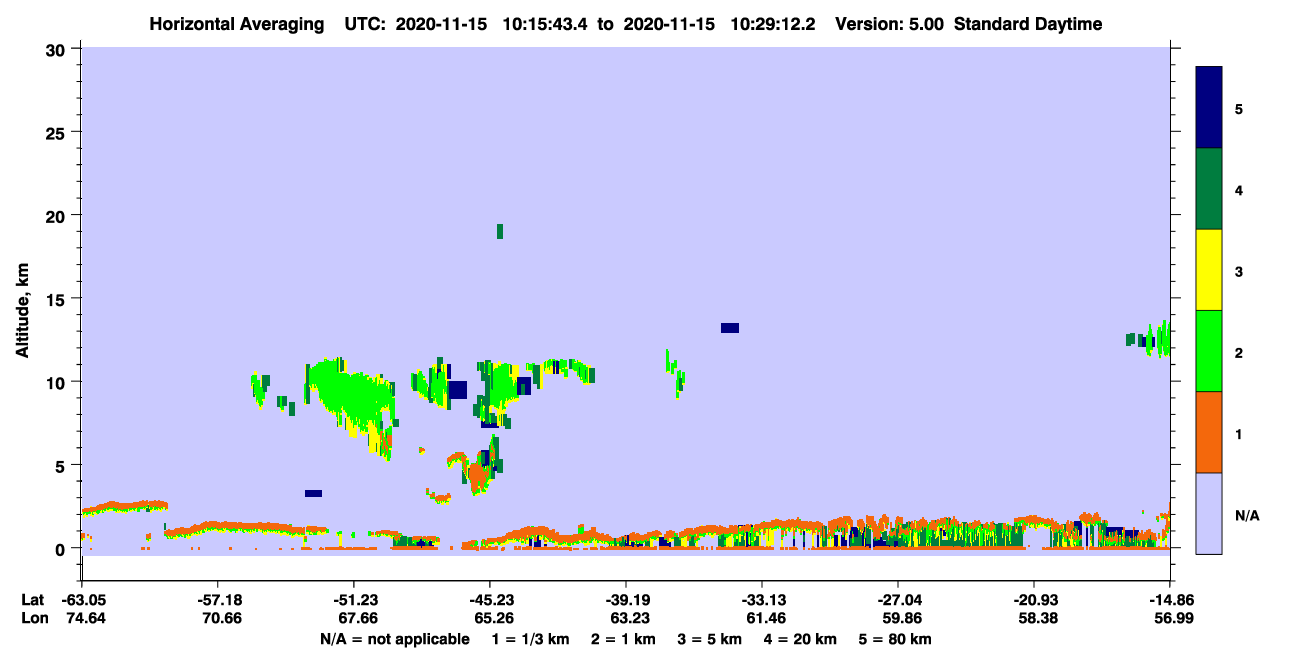Click the 20 tick label on altitude axis
The height and width of the screenshot is (667, 1300).
tap(56, 215)
